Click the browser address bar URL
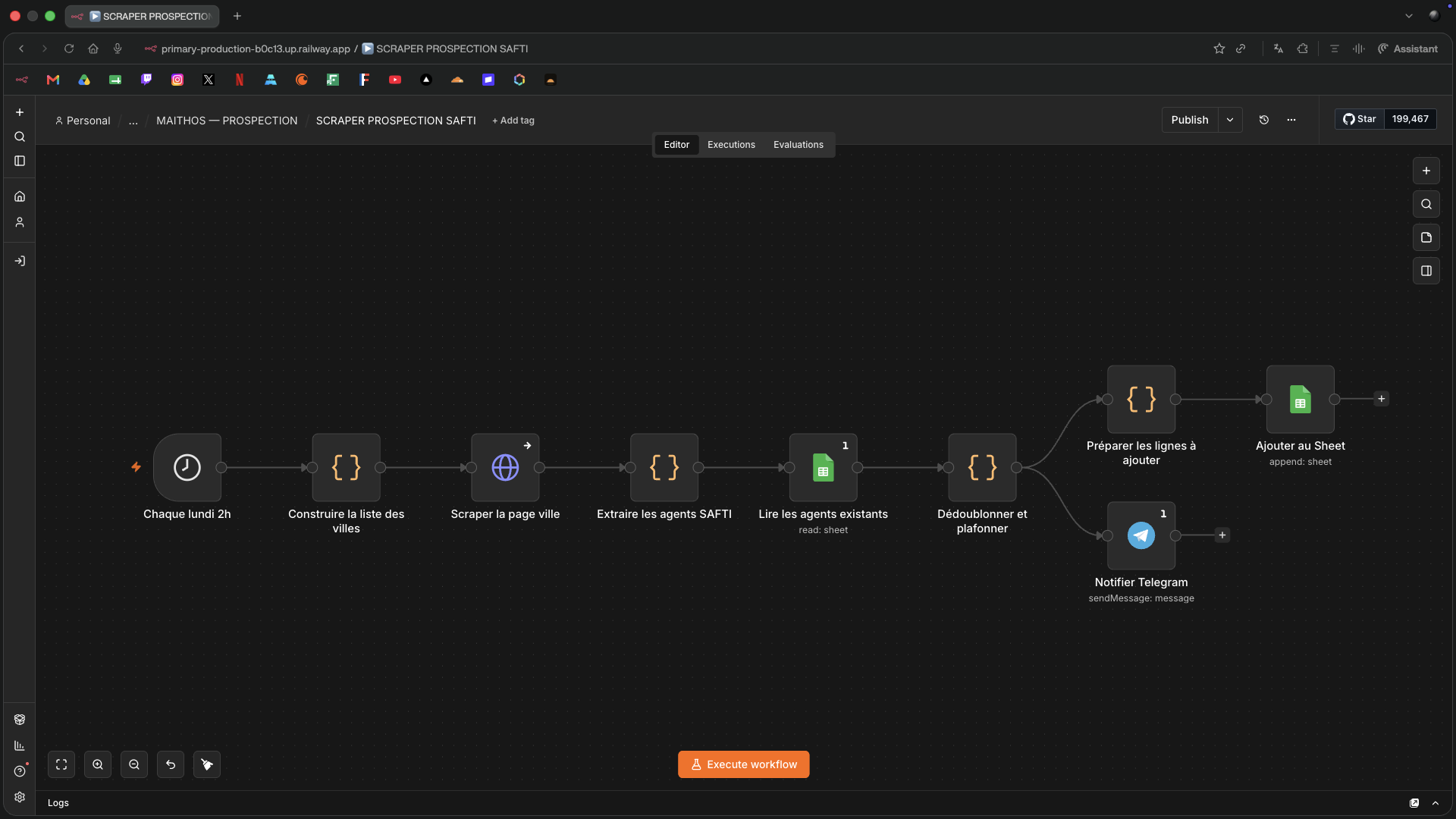1456x819 pixels. [256, 49]
